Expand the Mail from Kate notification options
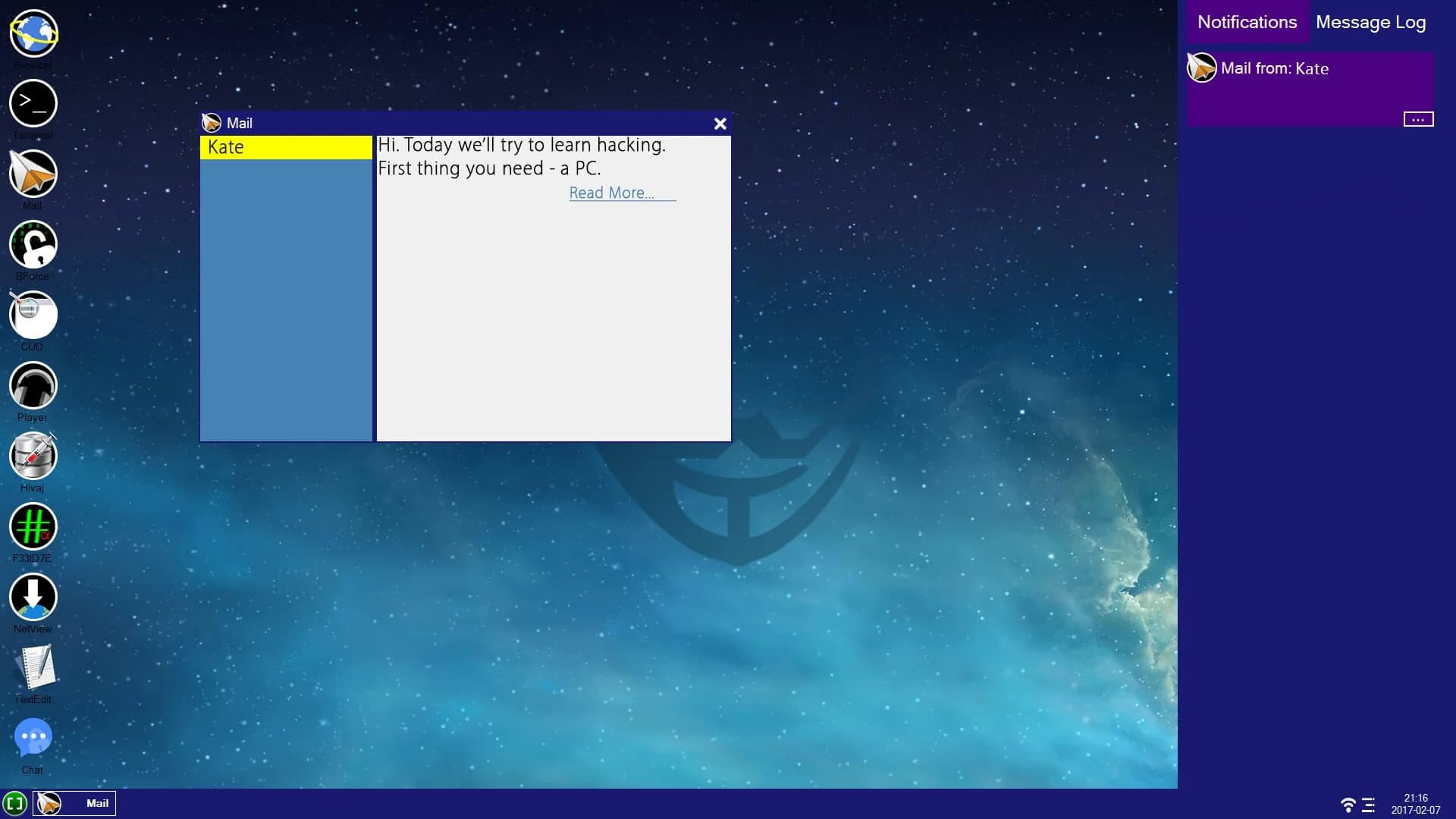Viewport: 1456px width, 819px height. click(1420, 119)
